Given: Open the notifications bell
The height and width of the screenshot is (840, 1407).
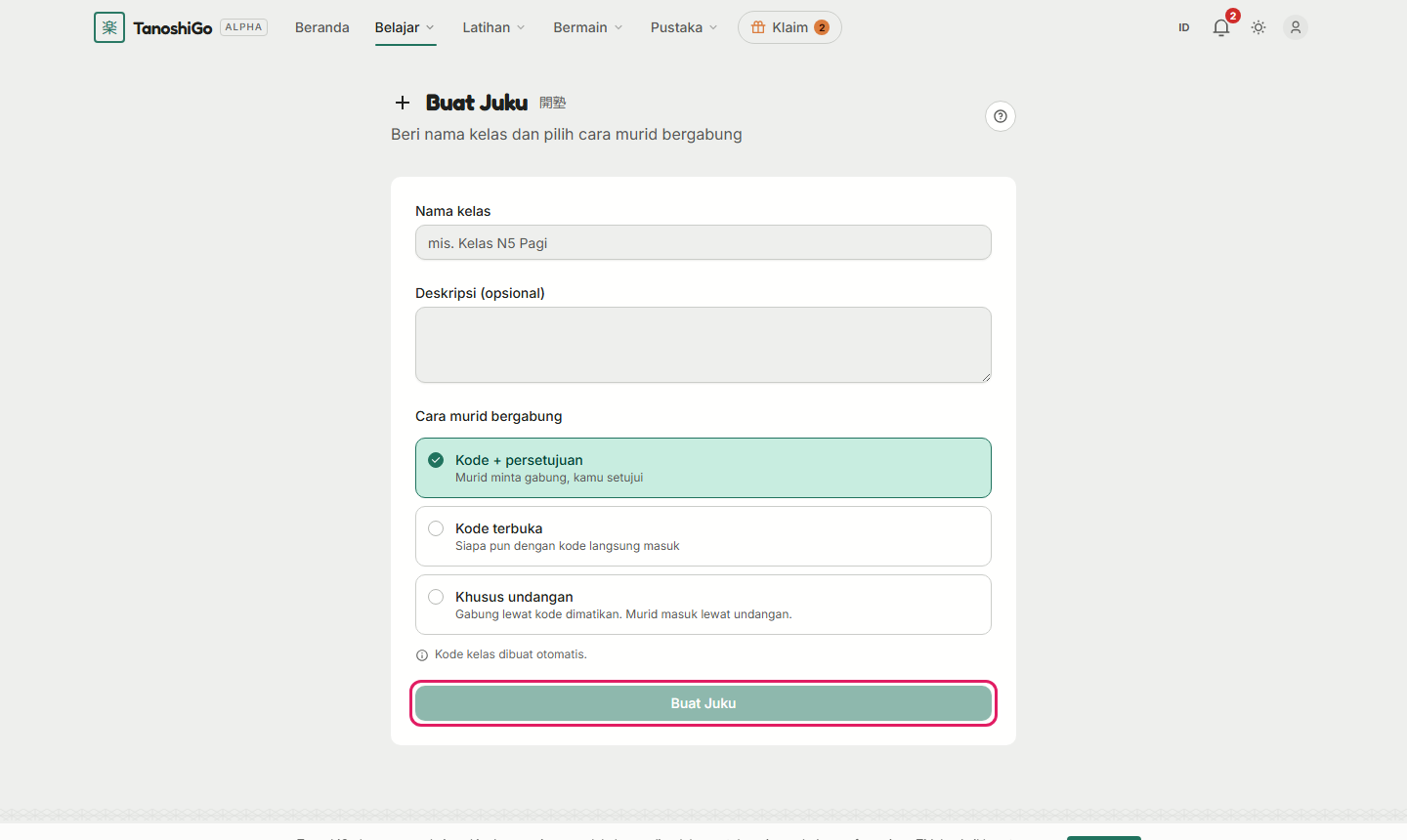Looking at the screenshot, I should point(1221,27).
